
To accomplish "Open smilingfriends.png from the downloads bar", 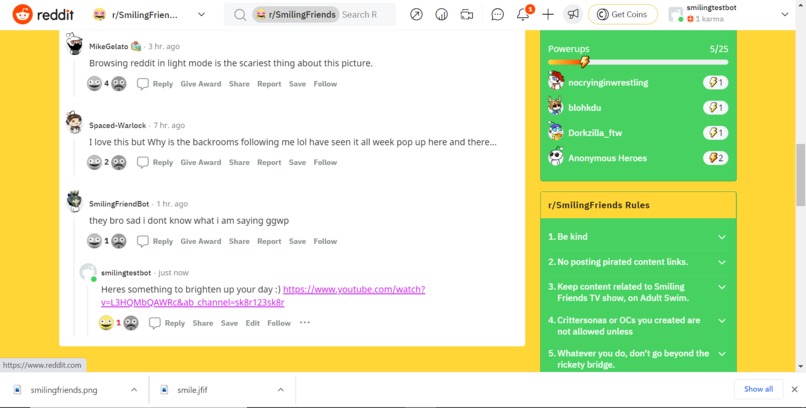I will 64,390.
